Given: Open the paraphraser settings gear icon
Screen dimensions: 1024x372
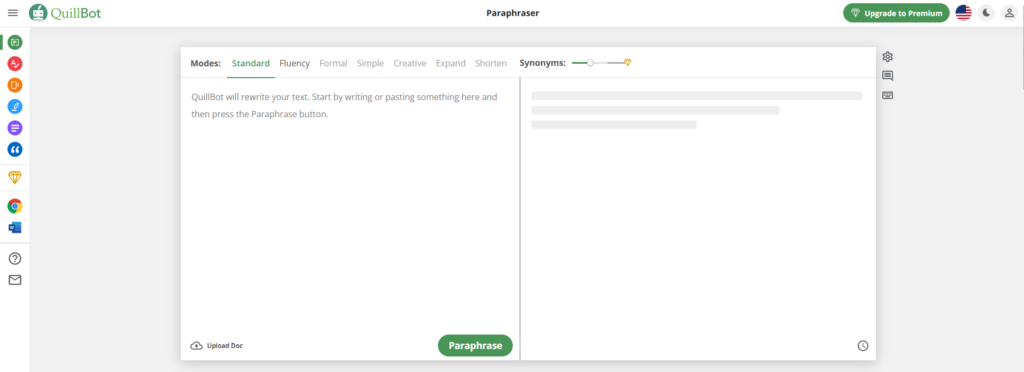Looking at the screenshot, I should coord(888,57).
